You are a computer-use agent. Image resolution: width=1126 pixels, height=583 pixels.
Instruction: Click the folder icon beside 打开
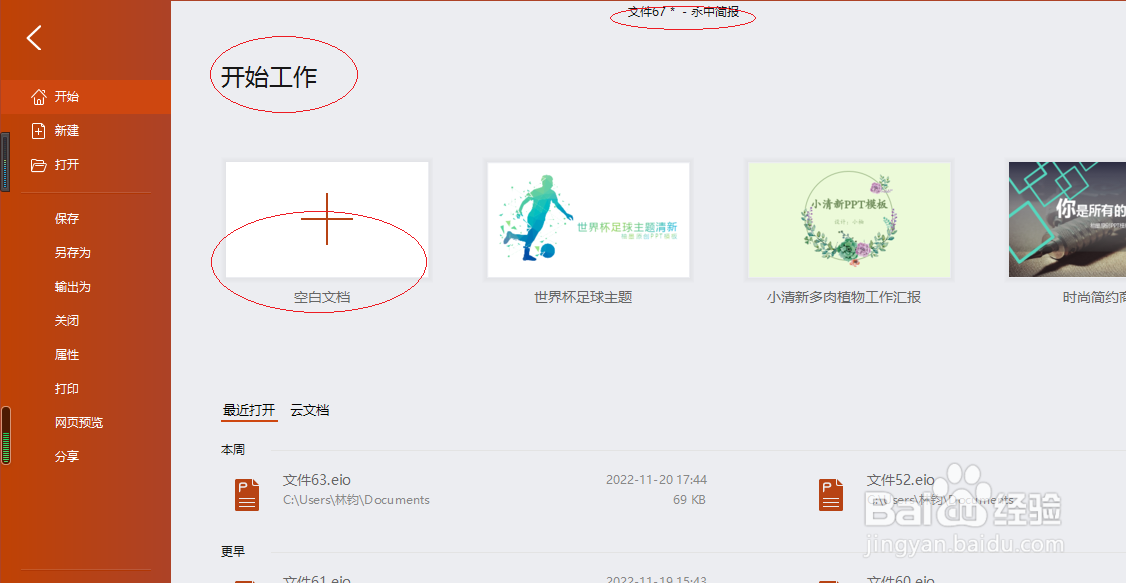click(x=39, y=165)
